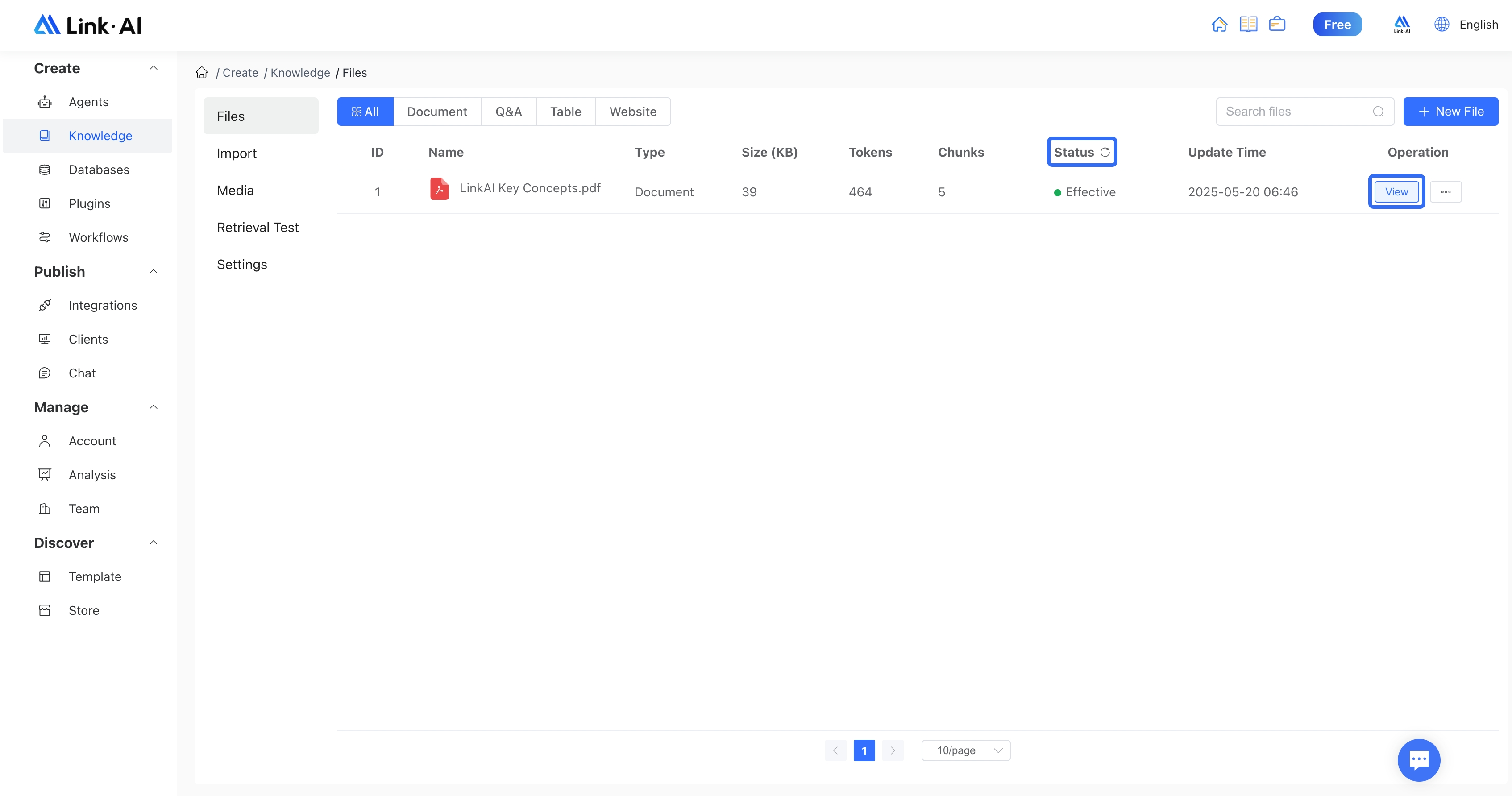Click the Team building icon
This screenshot has height=796, width=1512.
coord(45,509)
